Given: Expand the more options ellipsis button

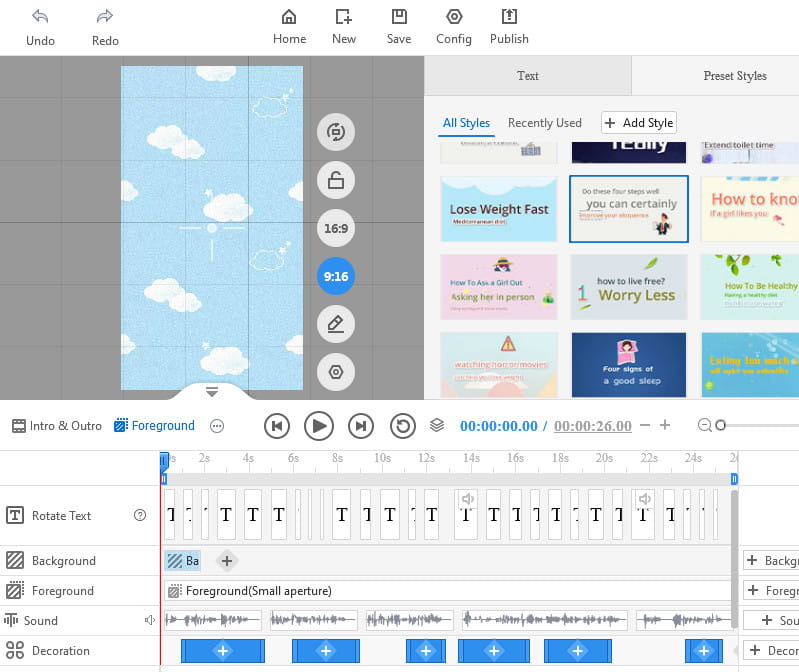Looking at the screenshot, I should click(217, 426).
